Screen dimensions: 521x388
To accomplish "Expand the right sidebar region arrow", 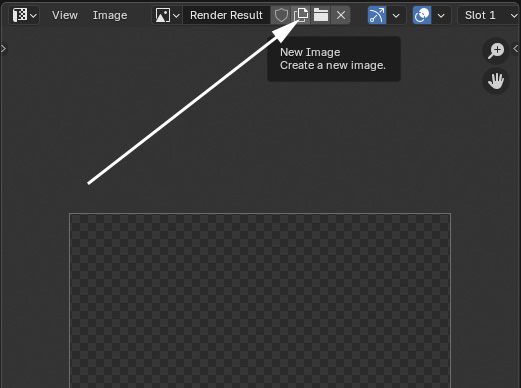I will (x=516, y=49).
